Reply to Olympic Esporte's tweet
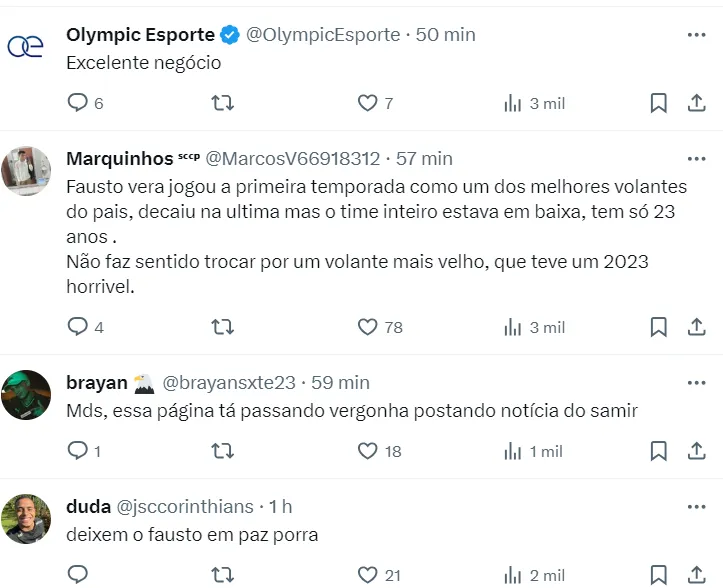Viewport: 723px width, 588px height. (x=78, y=103)
